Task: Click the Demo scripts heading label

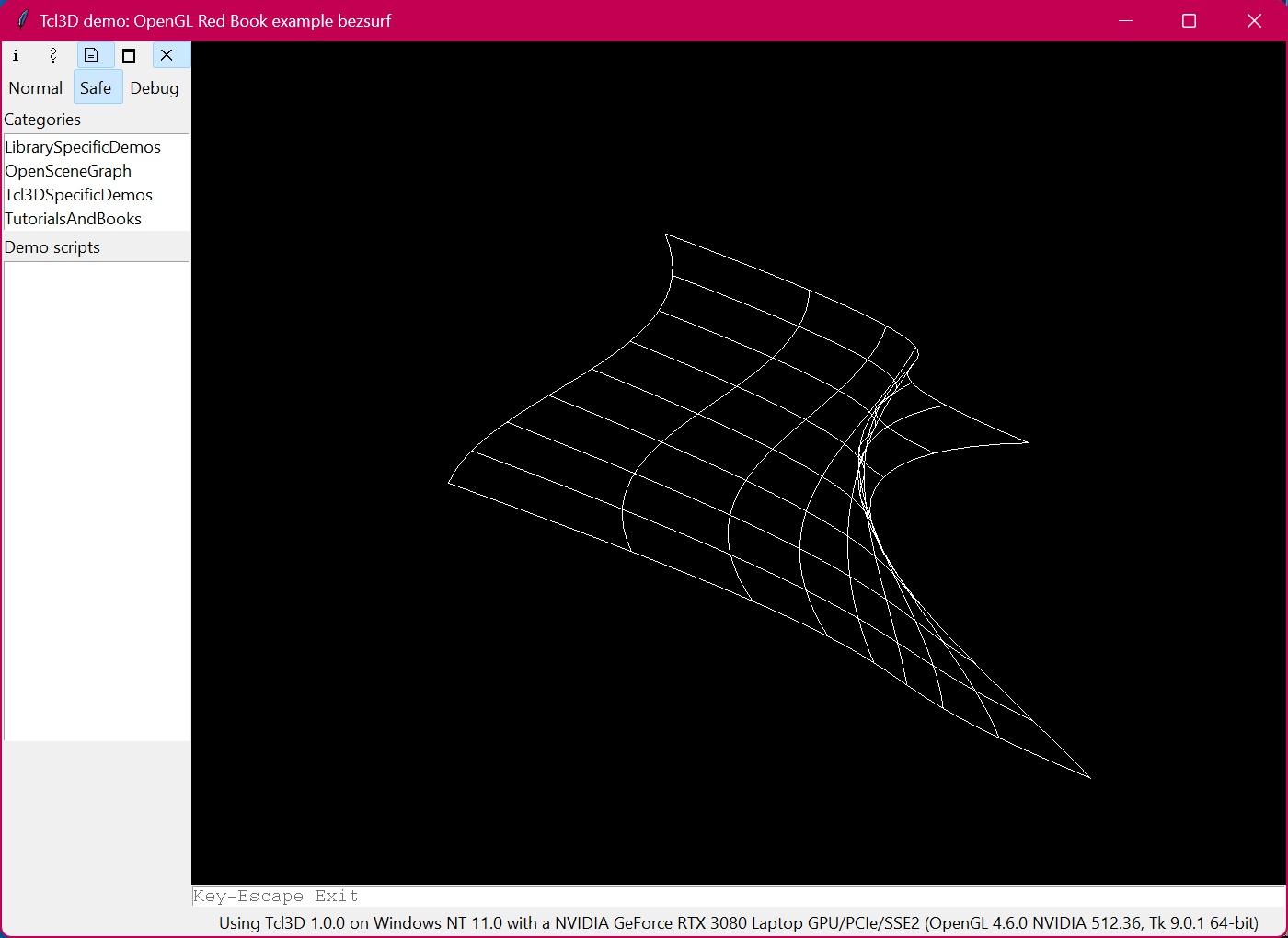Action: tap(52, 247)
